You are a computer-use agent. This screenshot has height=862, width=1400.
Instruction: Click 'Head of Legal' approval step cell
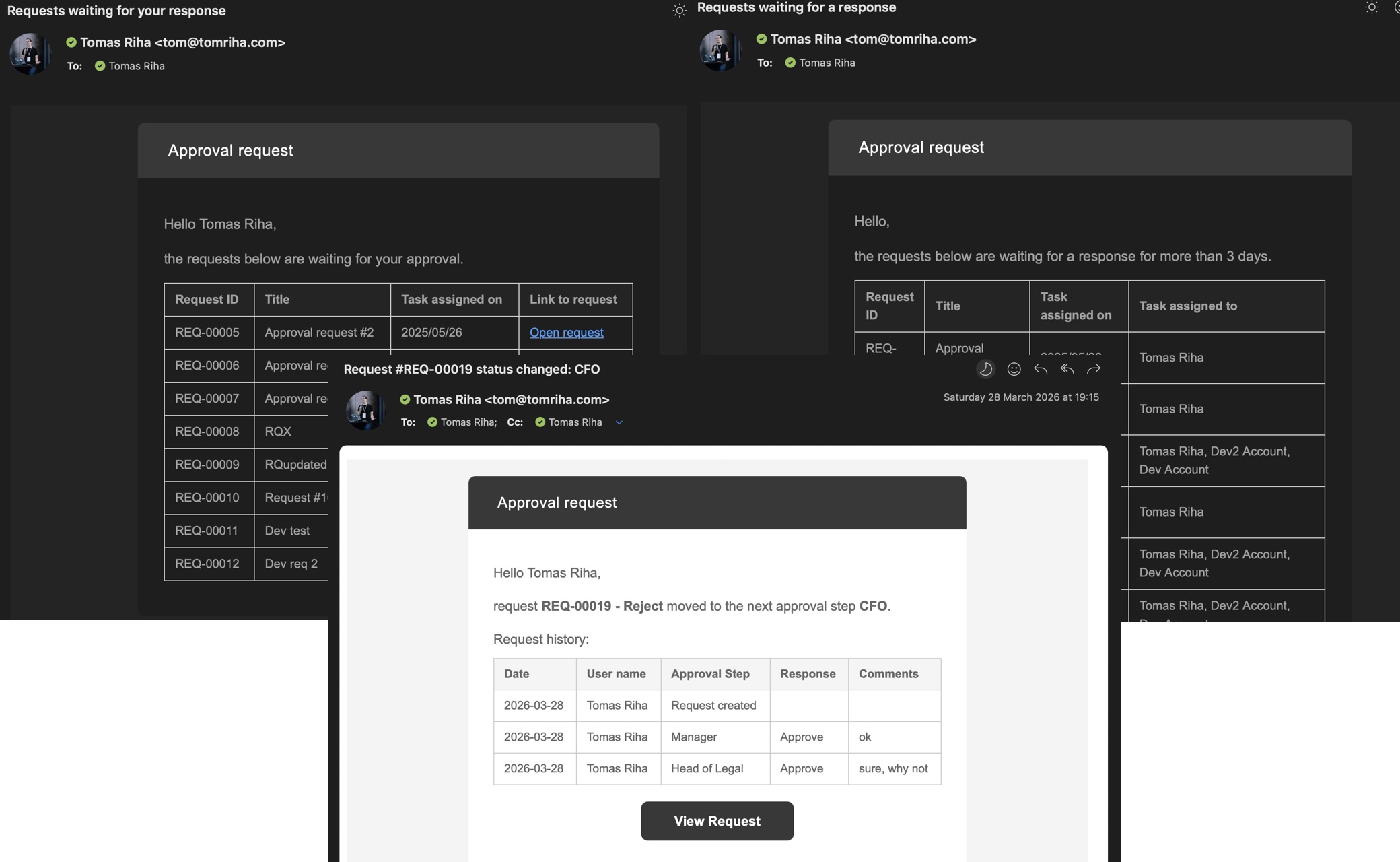(x=707, y=768)
